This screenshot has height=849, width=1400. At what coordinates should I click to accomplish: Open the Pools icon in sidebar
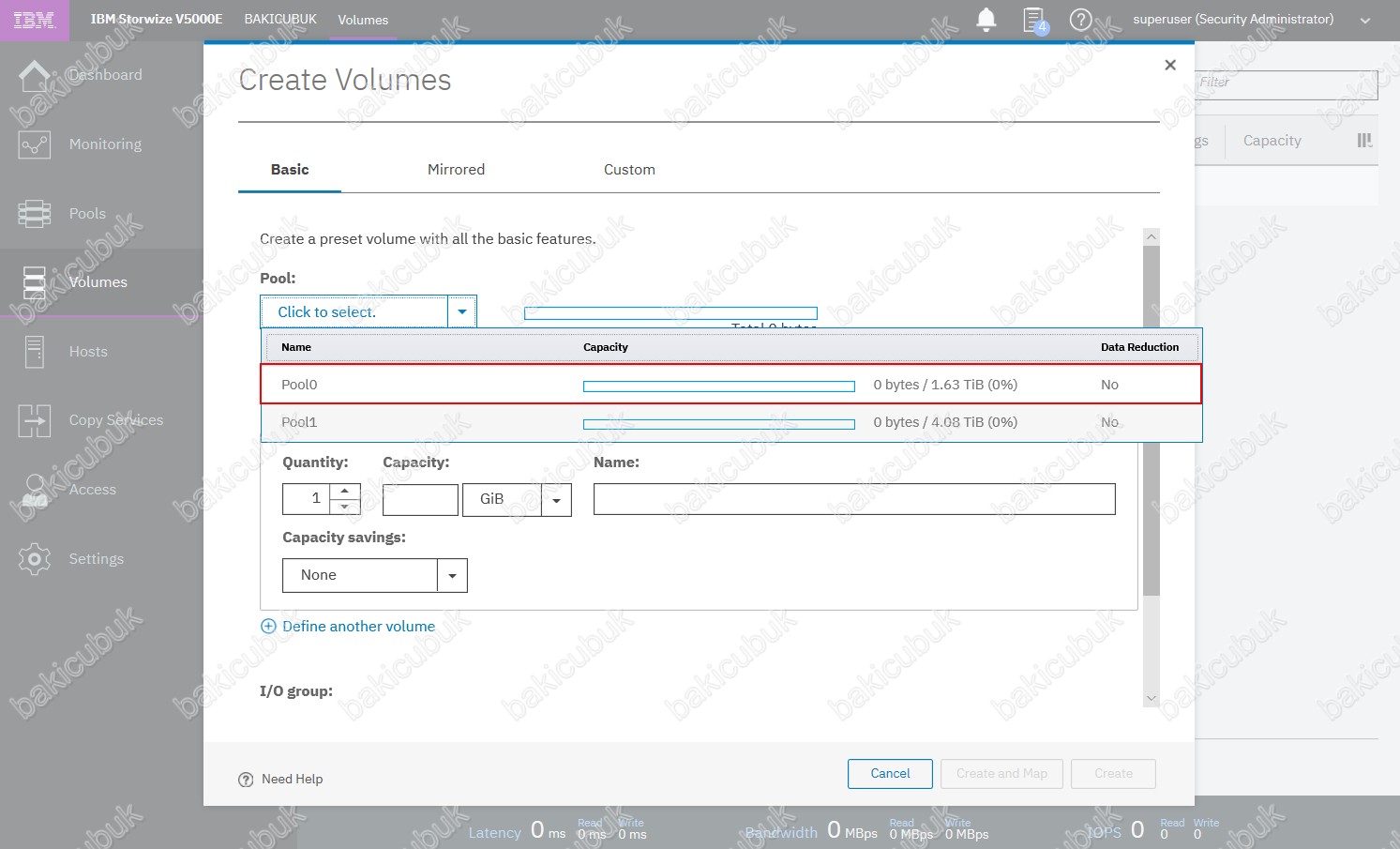tap(35, 214)
